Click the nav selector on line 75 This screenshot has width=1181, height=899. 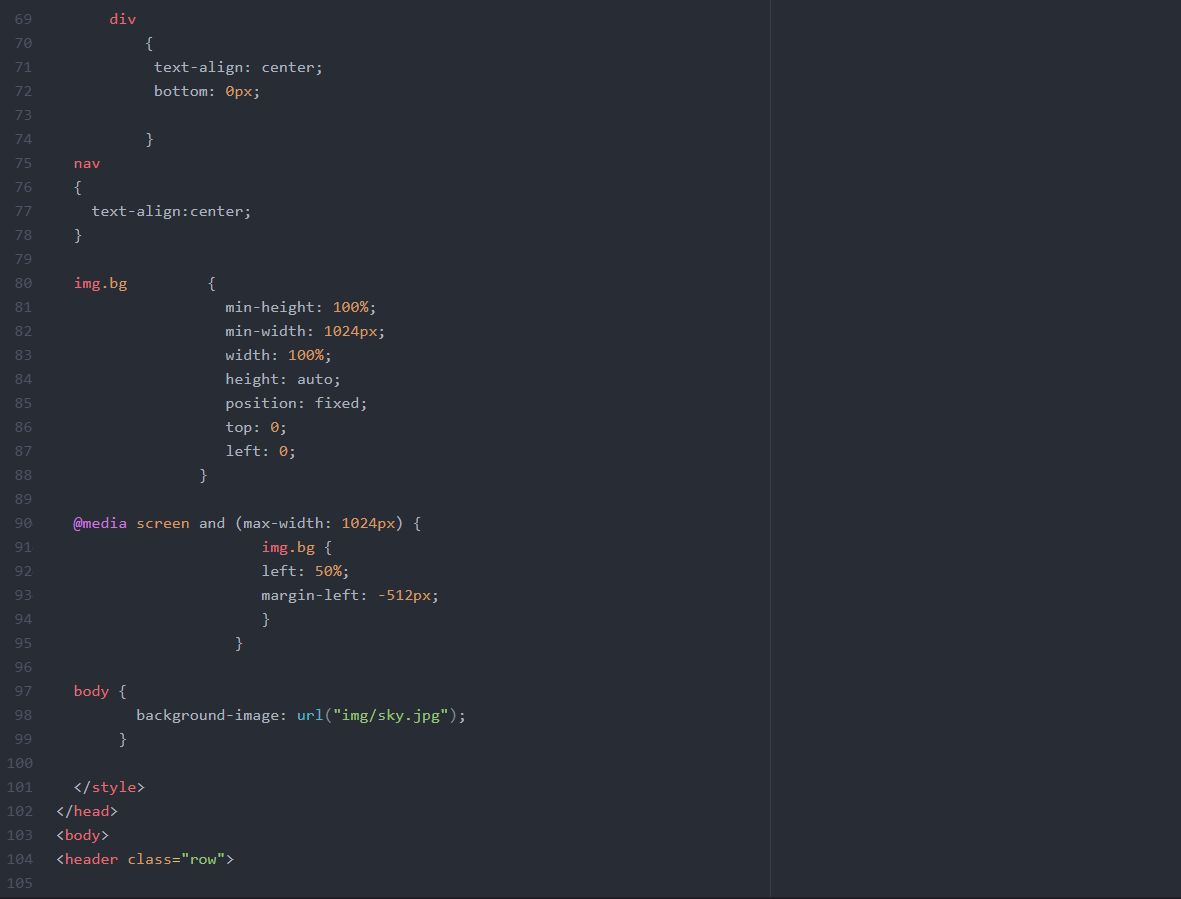(x=86, y=162)
